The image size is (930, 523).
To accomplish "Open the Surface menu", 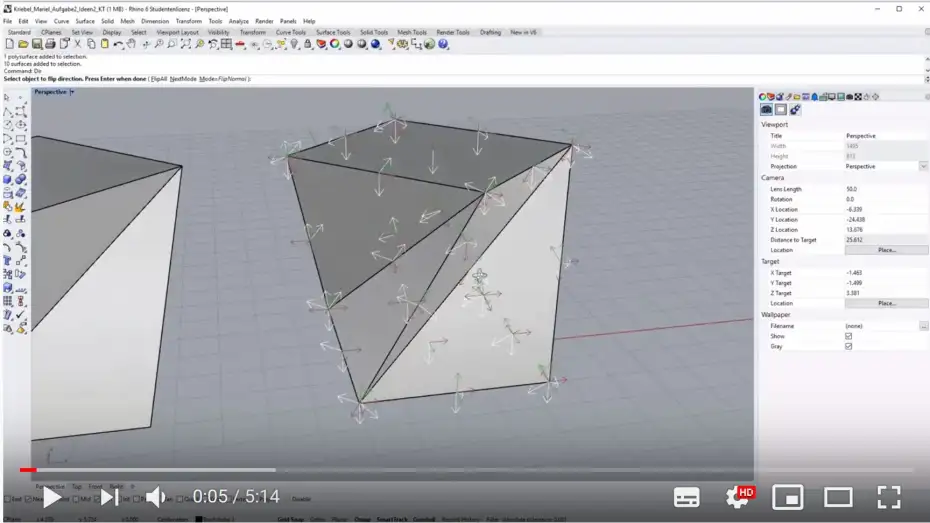I will click(85, 21).
